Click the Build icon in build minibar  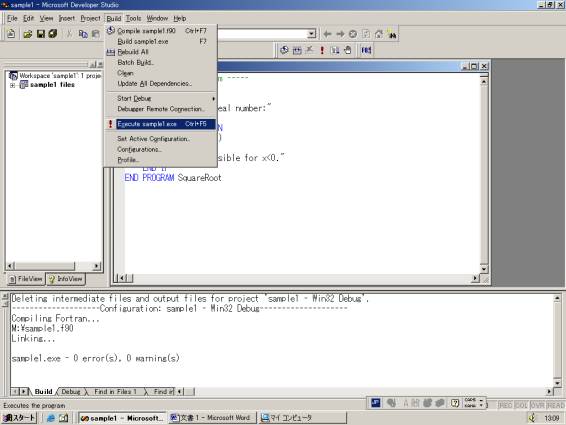(x=297, y=50)
